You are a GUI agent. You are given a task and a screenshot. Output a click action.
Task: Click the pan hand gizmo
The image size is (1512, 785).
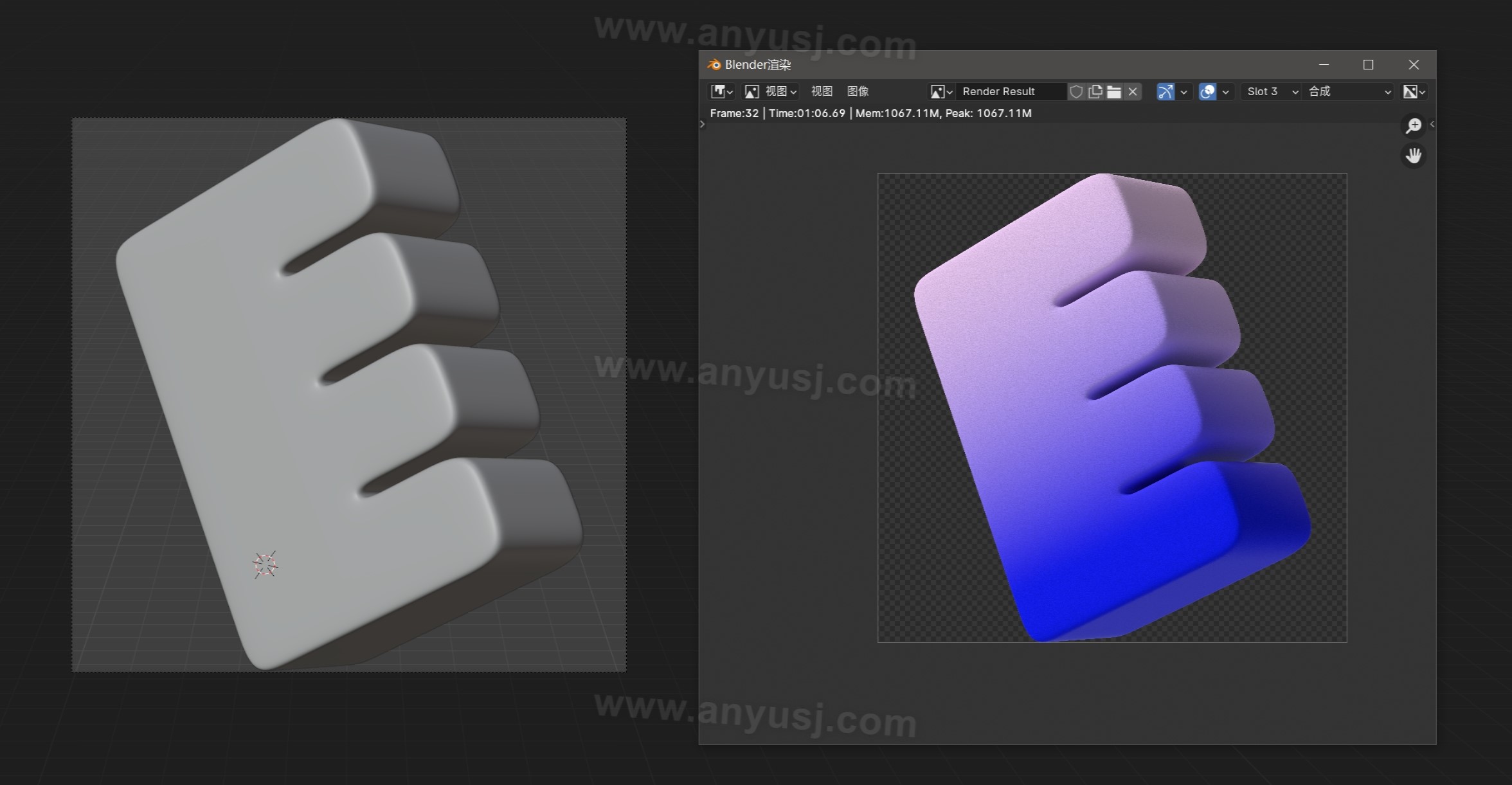1414,156
